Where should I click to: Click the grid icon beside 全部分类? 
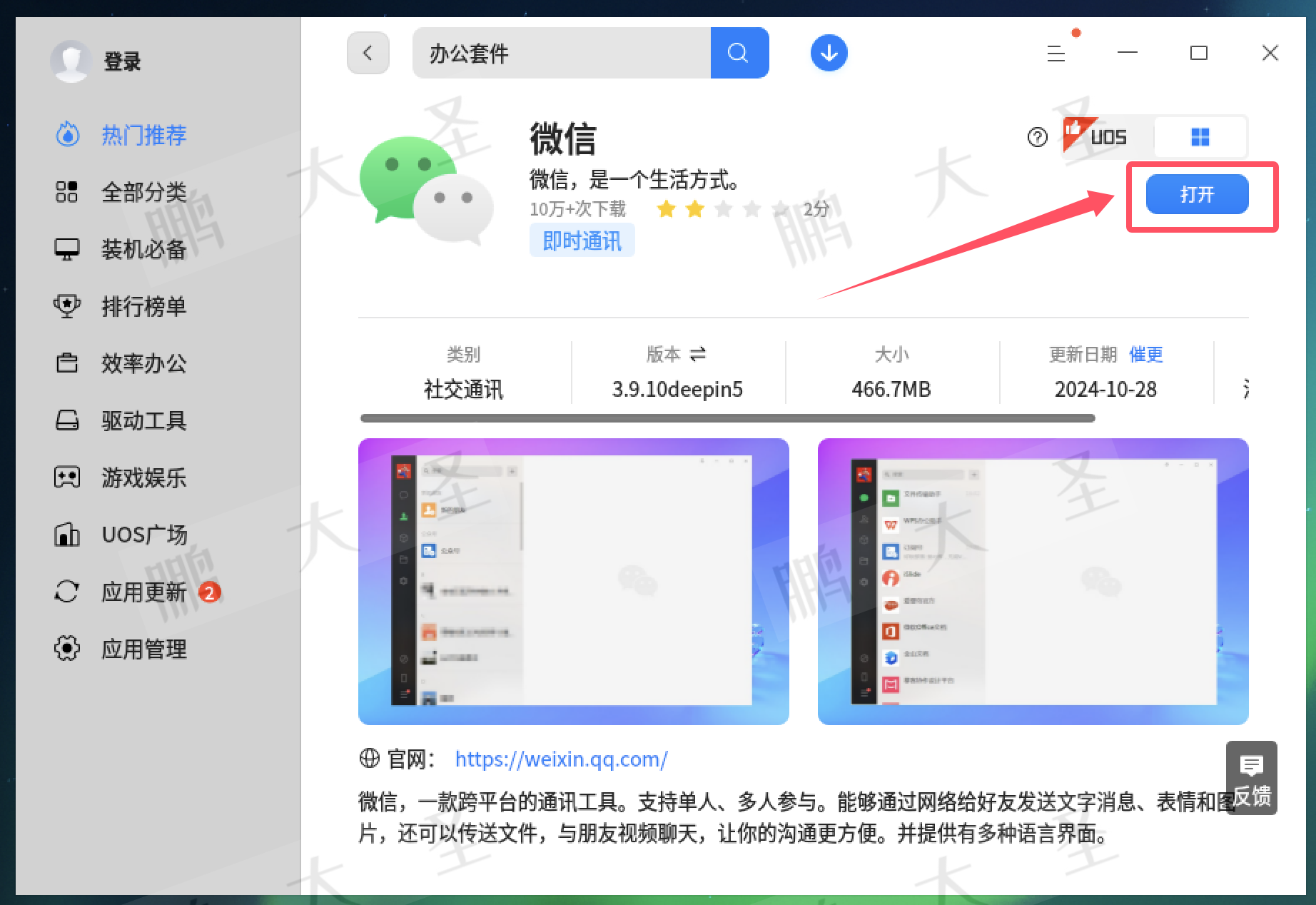pos(66,191)
